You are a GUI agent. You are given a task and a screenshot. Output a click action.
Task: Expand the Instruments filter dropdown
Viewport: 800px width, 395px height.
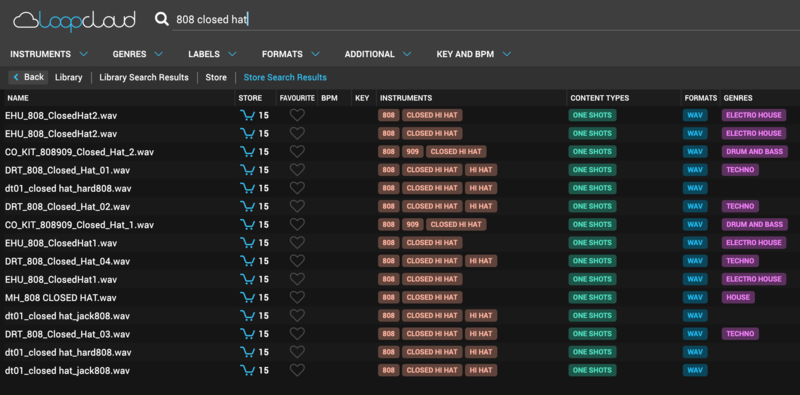[x=49, y=54]
